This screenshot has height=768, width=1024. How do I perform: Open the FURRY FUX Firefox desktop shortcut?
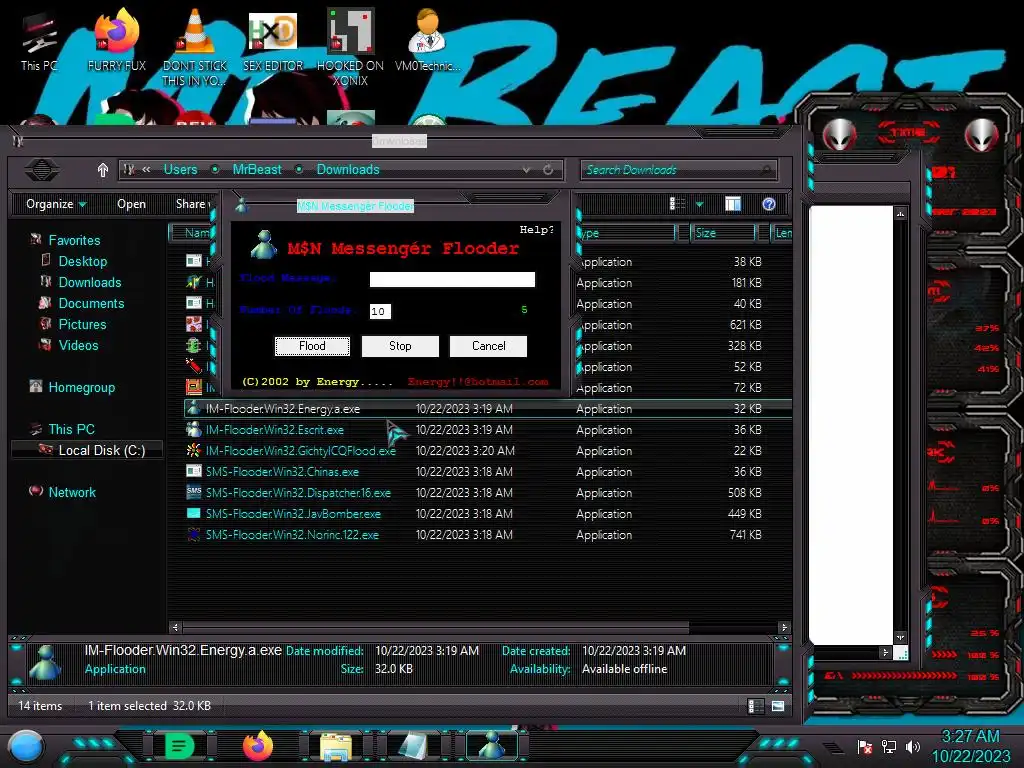click(x=117, y=40)
